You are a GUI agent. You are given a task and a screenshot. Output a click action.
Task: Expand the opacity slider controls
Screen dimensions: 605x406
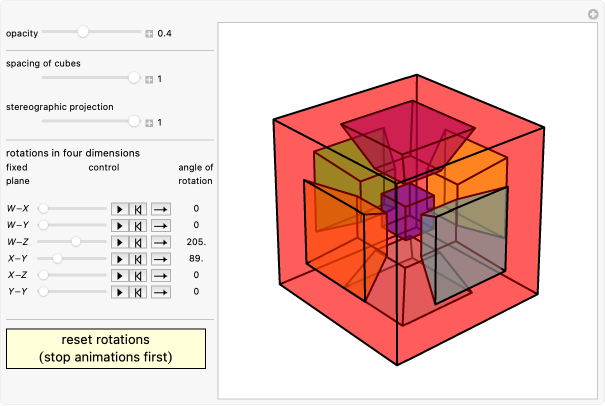[149, 34]
